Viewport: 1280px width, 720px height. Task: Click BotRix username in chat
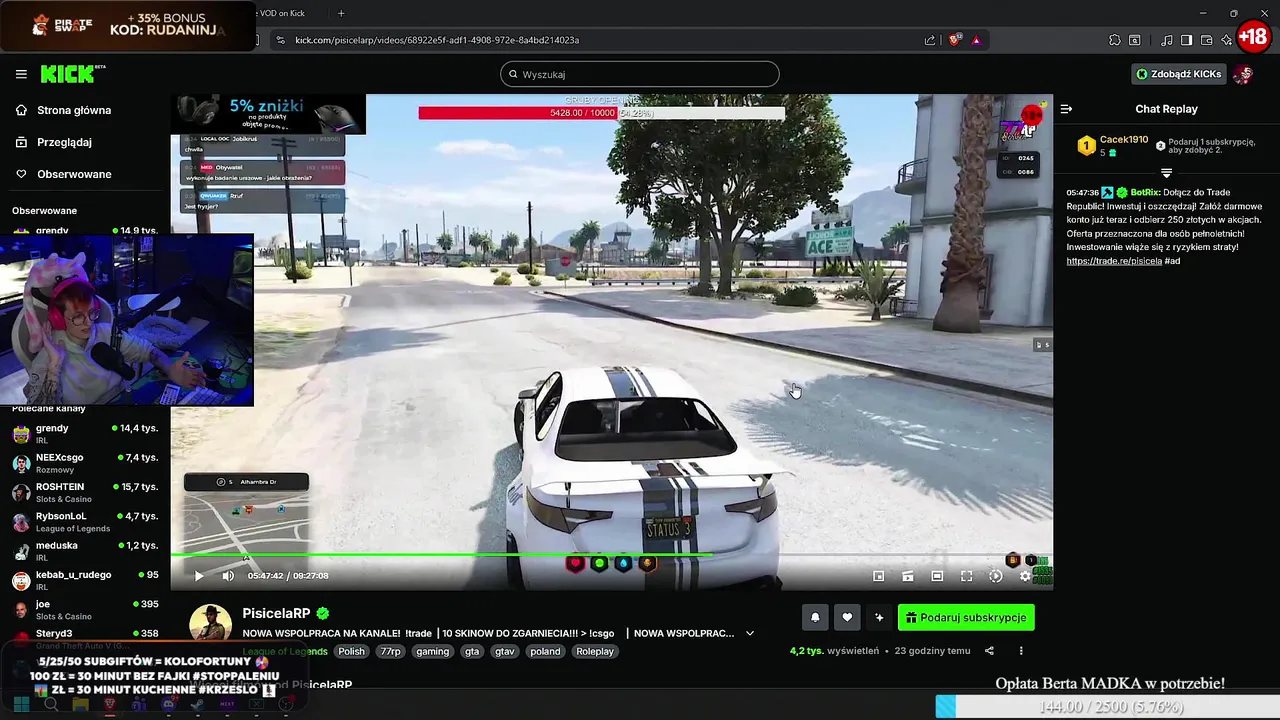(1145, 192)
